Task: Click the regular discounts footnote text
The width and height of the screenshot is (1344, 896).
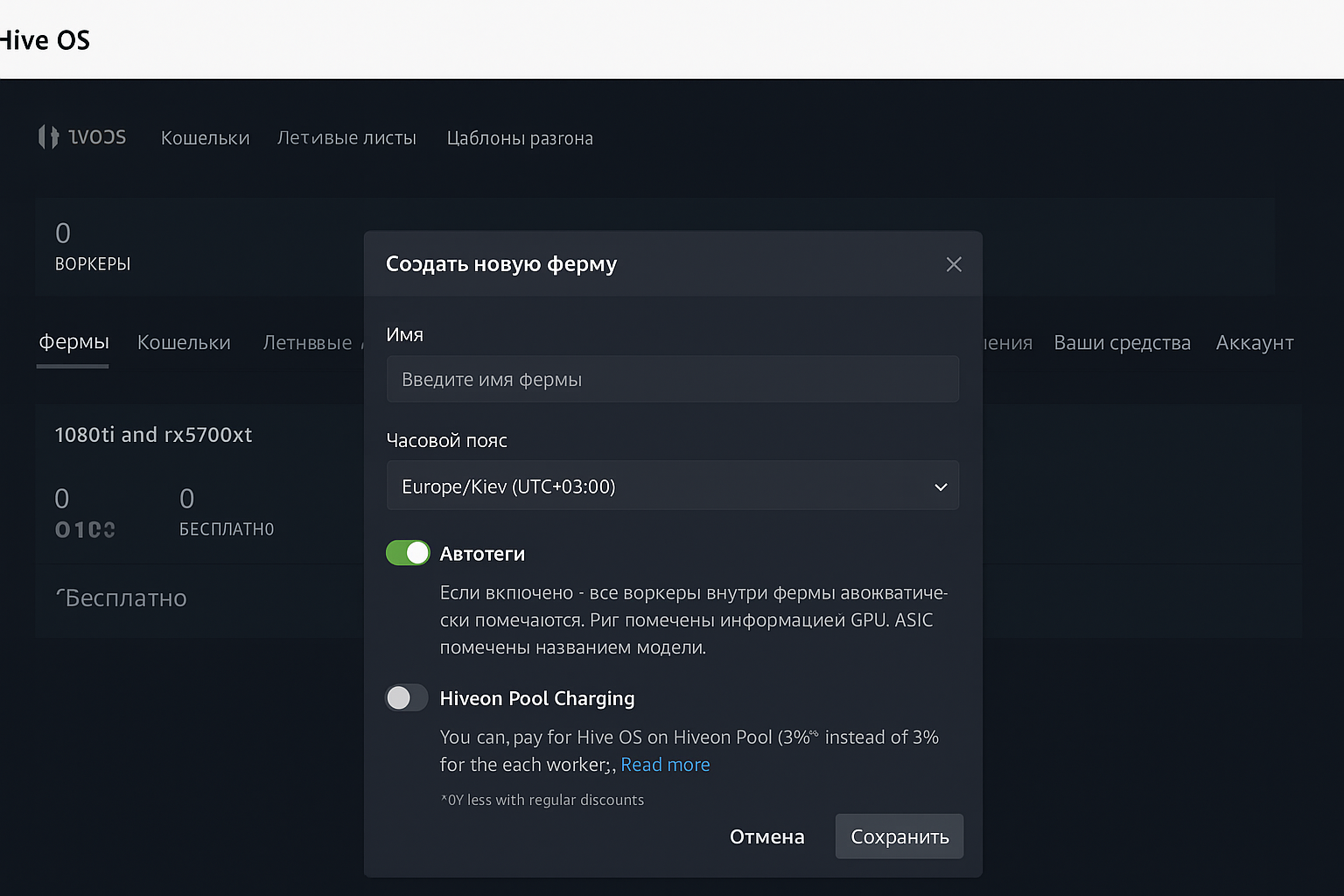Action: (542, 800)
